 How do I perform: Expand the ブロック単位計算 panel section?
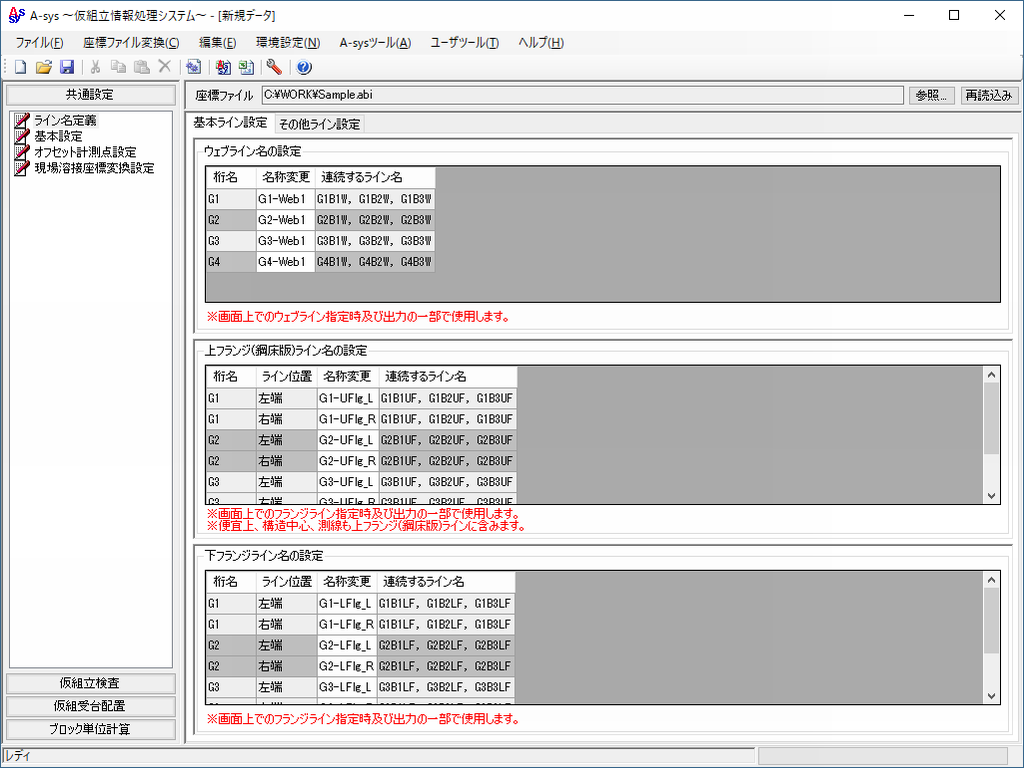[90, 729]
